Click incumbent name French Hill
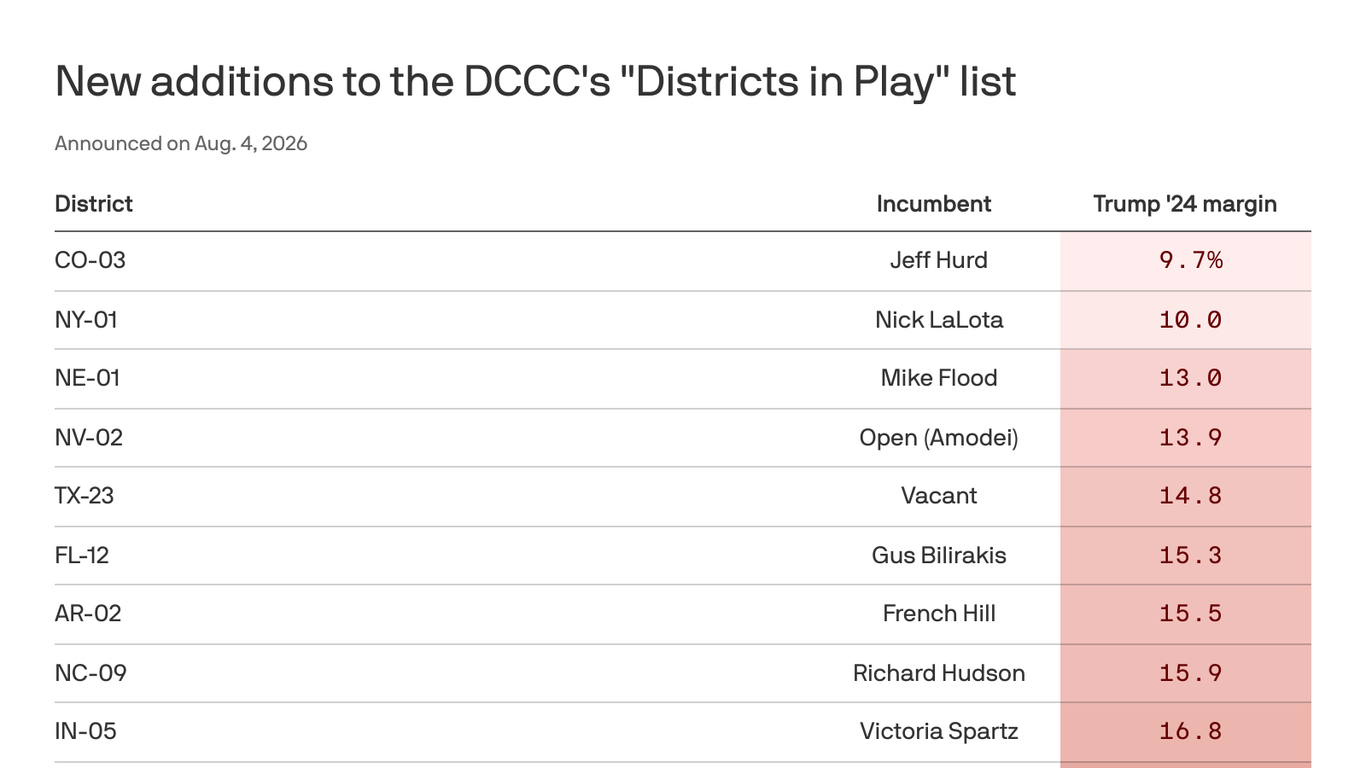1366x768 pixels. coord(939,614)
